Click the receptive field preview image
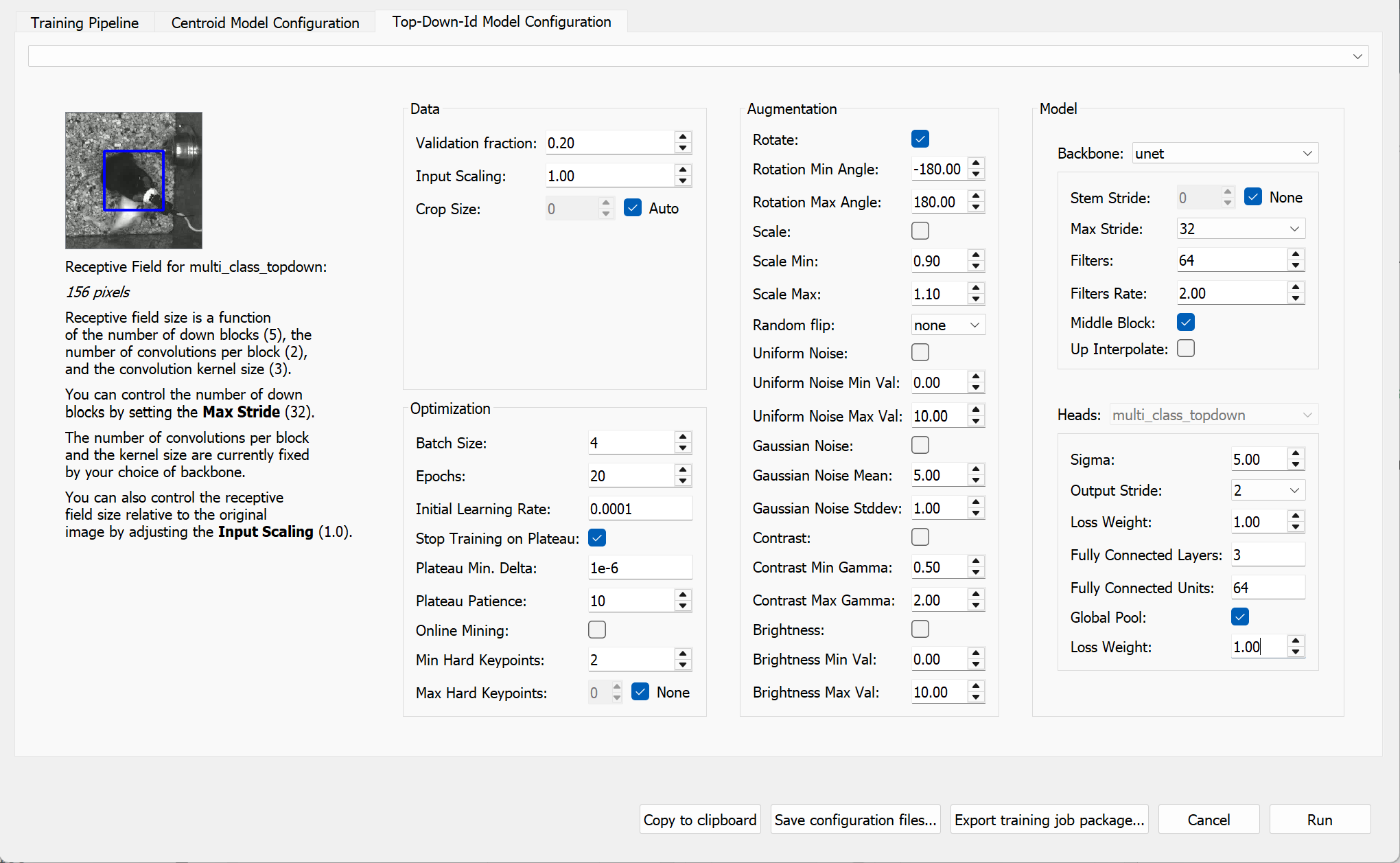Image resolution: width=1400 pixels, height=863 pixels. pyautogui.click(x=134, y=180)
